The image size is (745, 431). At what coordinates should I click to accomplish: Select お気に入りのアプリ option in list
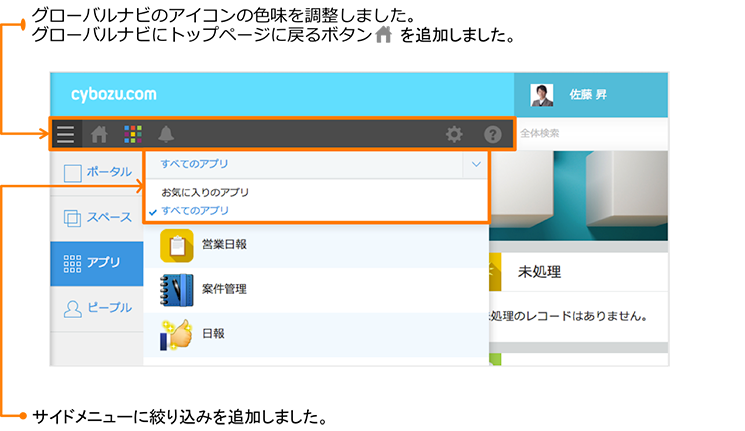[x=205, y=192]
